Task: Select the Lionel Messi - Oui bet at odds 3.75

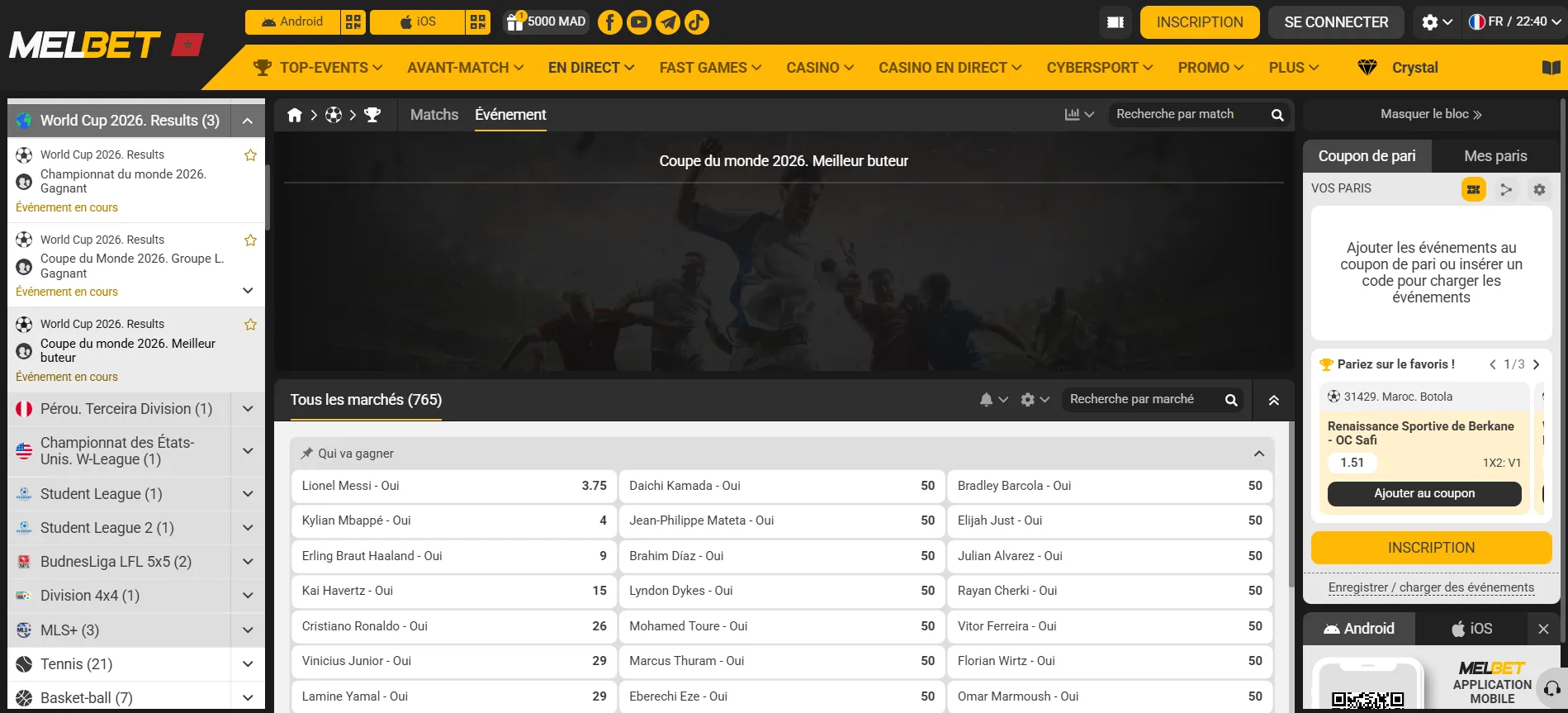Action: point(454,486)
